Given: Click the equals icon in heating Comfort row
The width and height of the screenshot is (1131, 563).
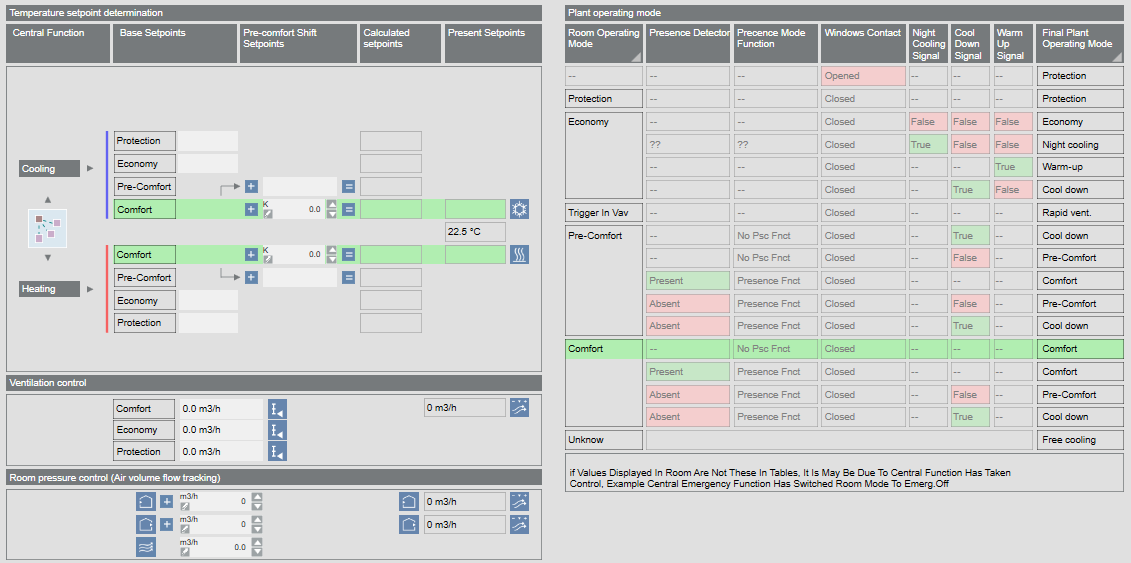Looking at the screenshot, I should pos(348,255).
